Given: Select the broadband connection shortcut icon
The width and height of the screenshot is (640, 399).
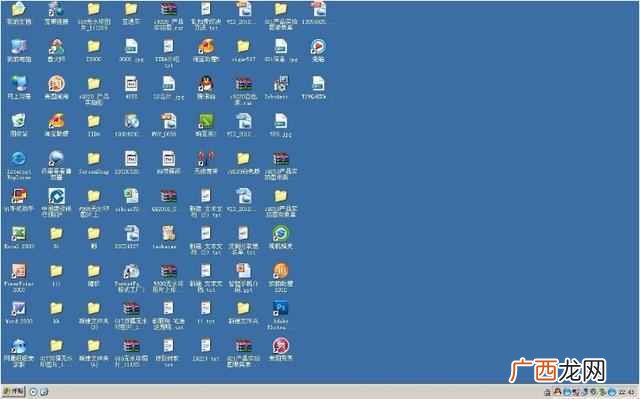Looking at the screenshot, I should click(56, 9).
